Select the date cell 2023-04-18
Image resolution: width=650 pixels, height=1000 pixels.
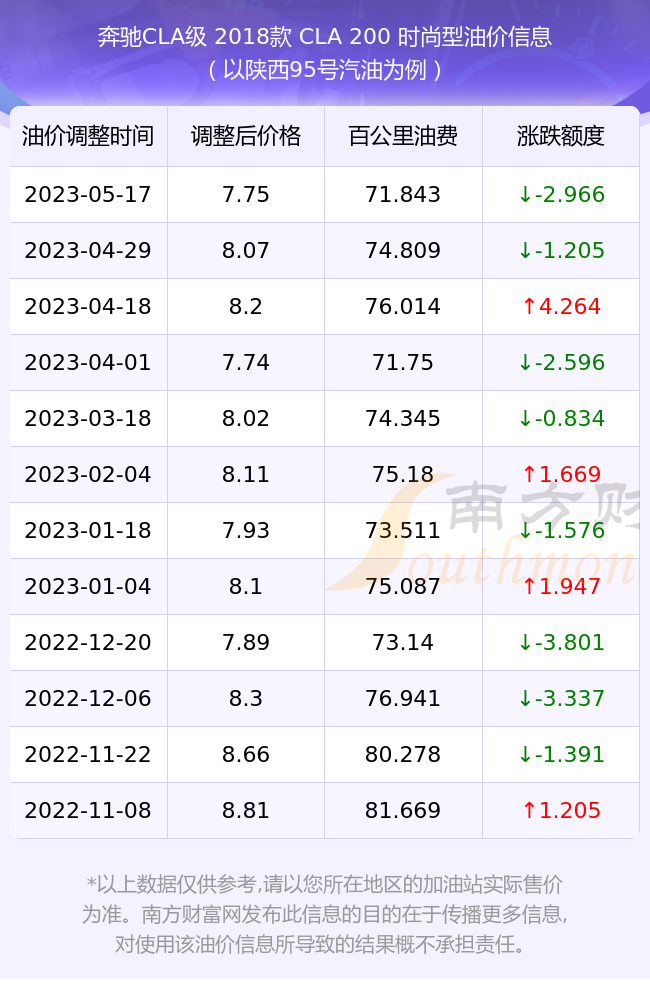(88, 307)
